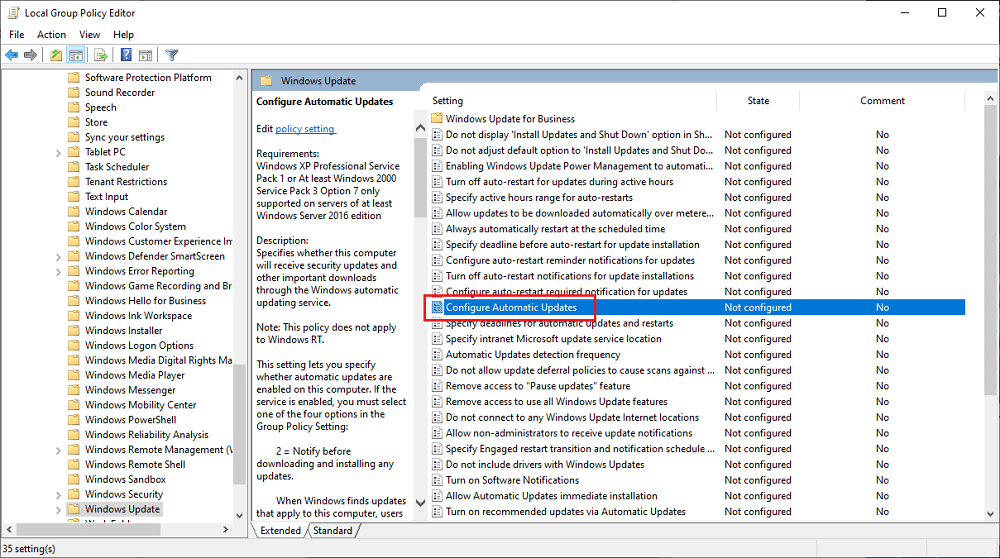Select 'Specify intranet Microsoft update service location'
Viewport: 1000px width, 558px height.
point(554,339)
